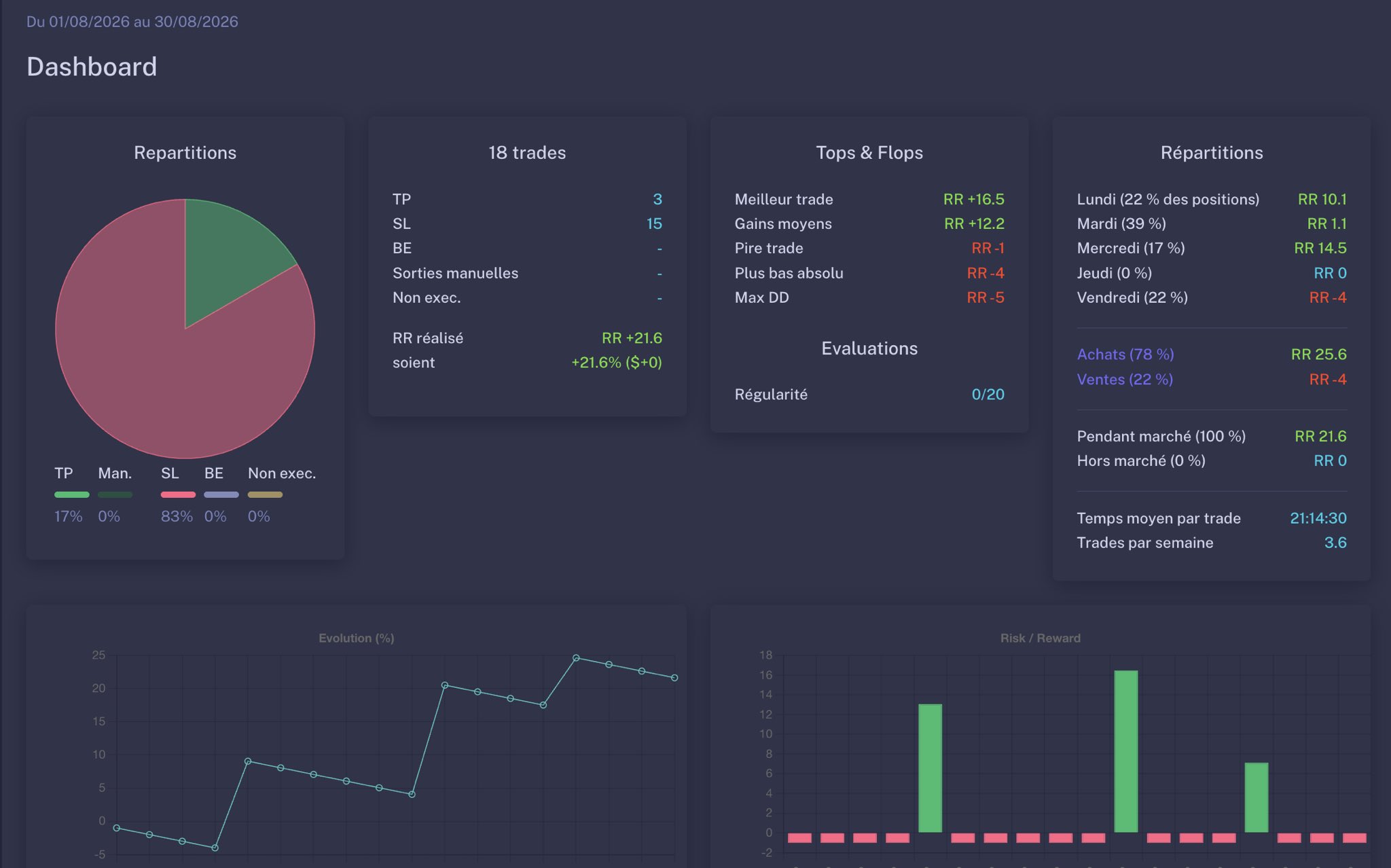The width and height of the screenshot is (1391, 868).
Task: Toggle the BE legend swatch
Action: click(221, 494)
